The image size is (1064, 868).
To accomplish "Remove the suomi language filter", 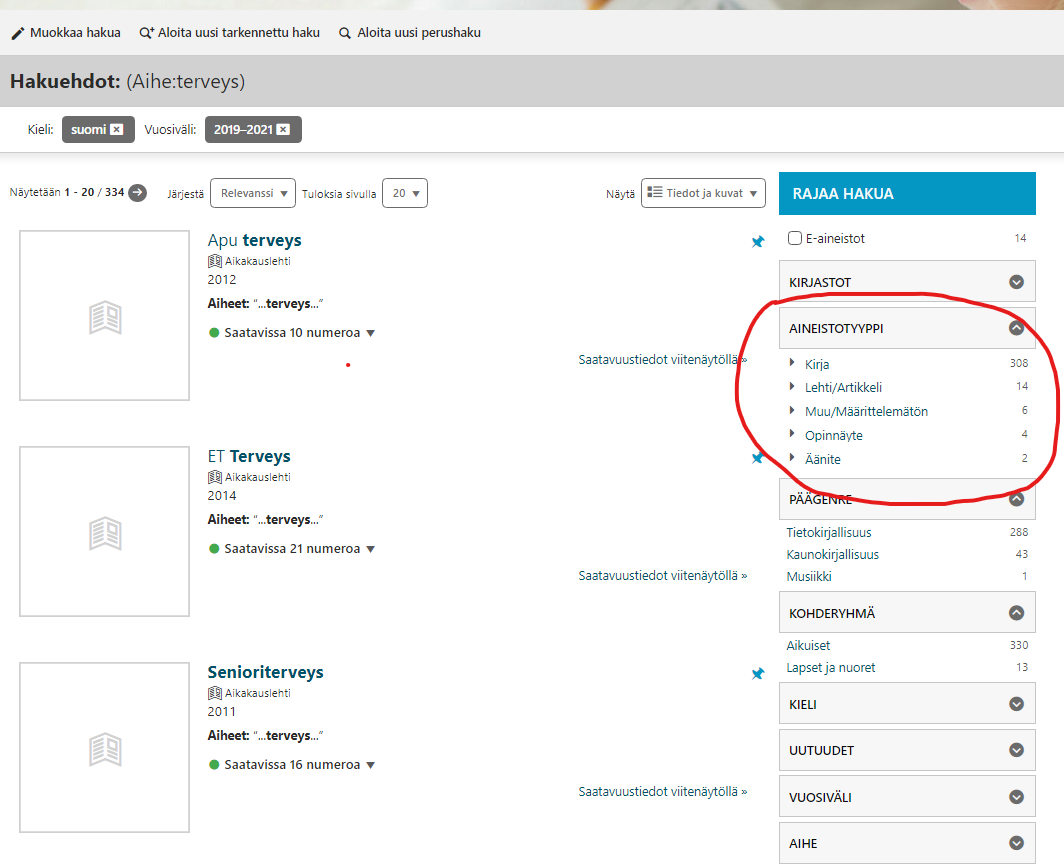I will click(117, 130).
